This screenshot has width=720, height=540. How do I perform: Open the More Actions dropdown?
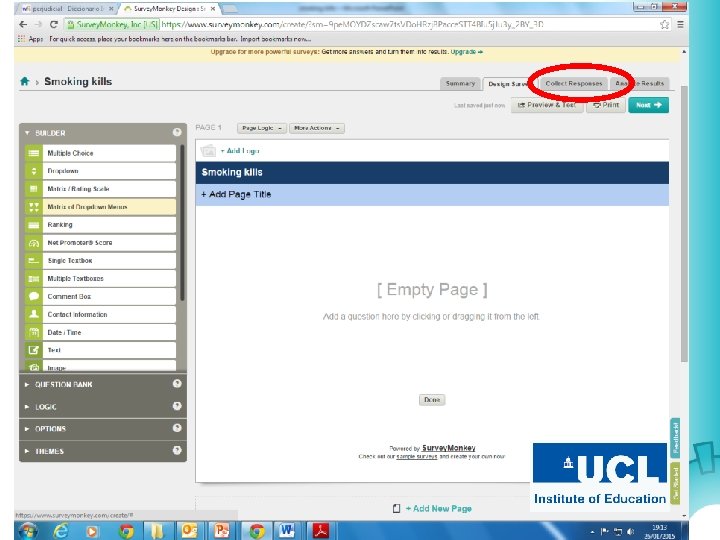click(x=317, y=128)
